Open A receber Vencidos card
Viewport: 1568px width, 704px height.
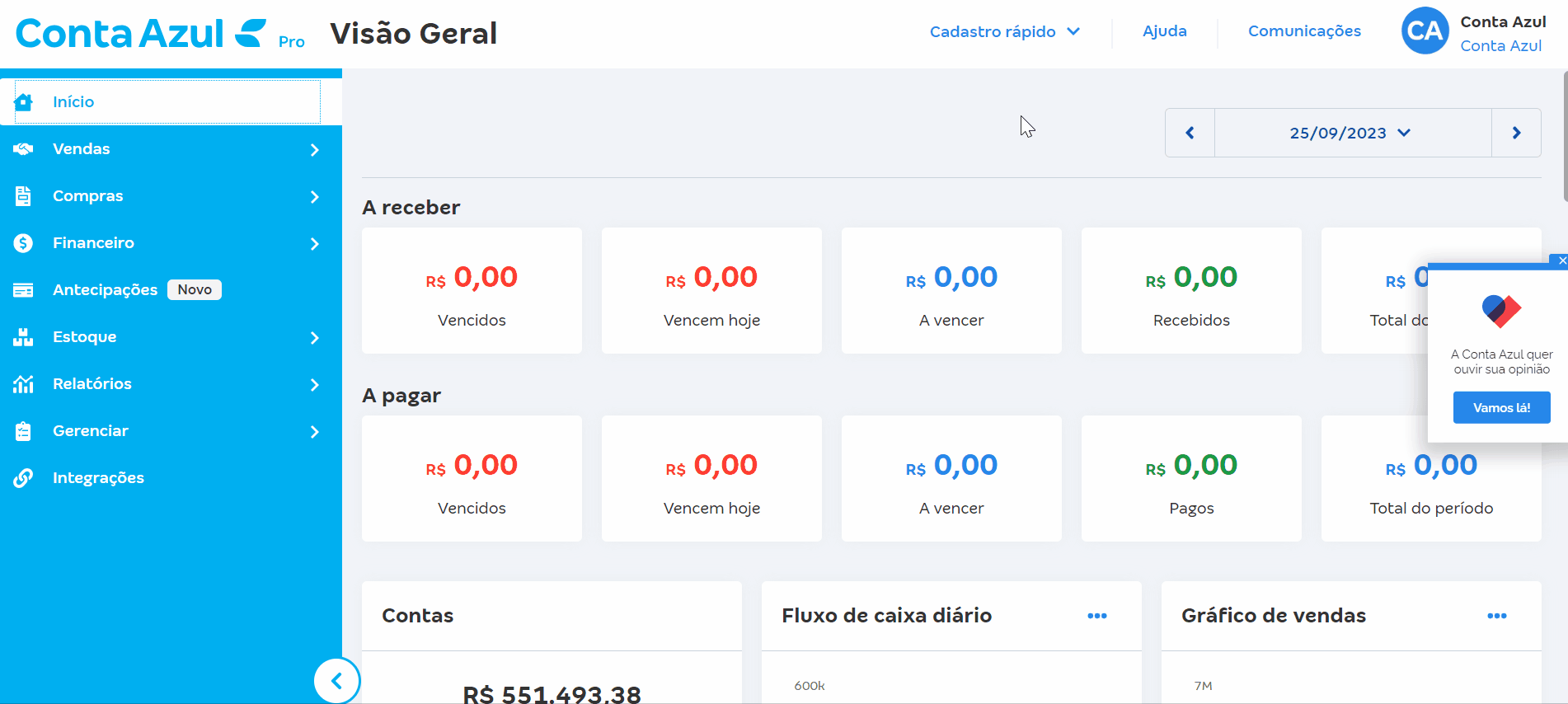click(x=472, y=291)
